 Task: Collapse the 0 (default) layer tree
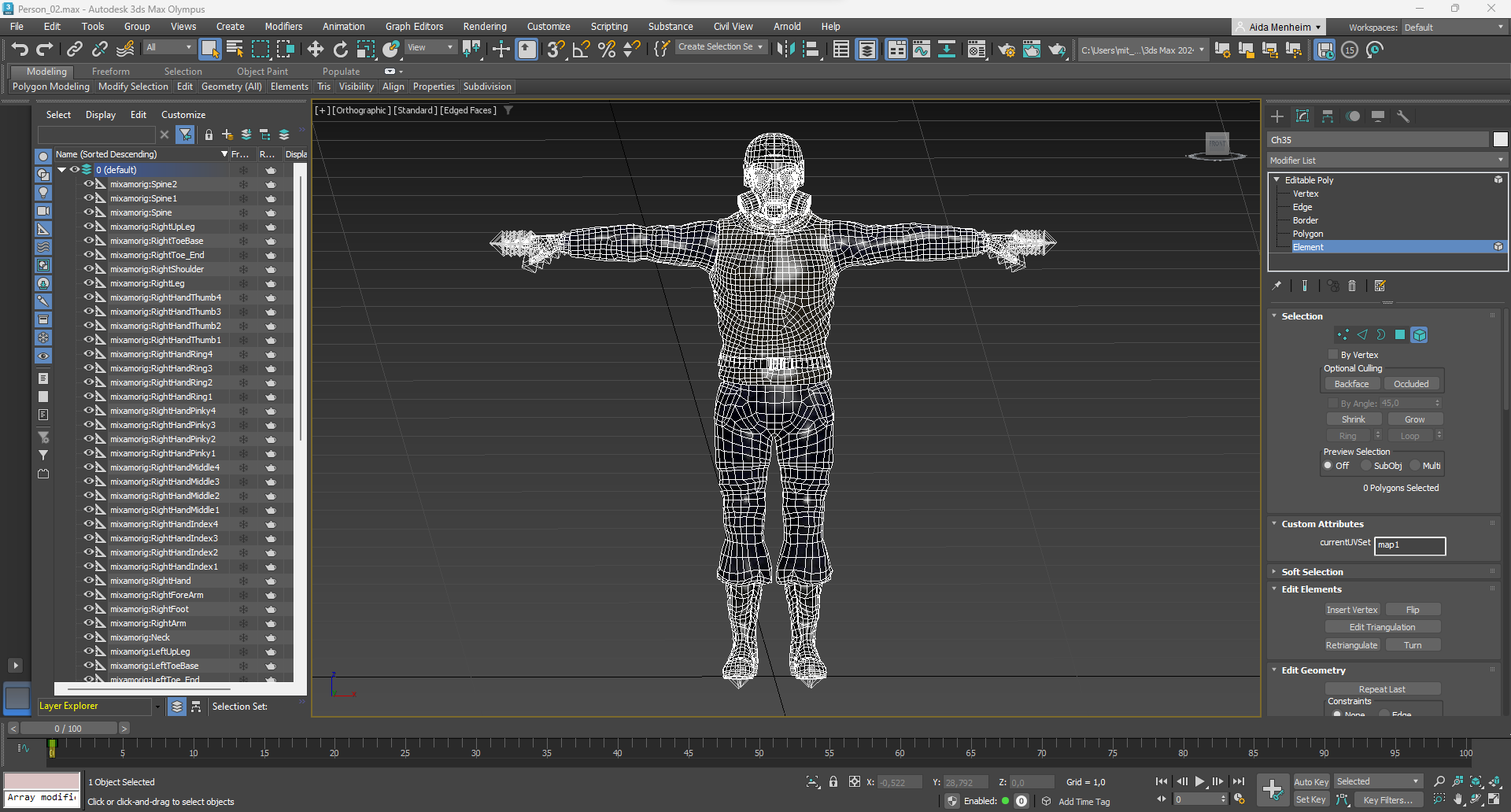pos(62,170)
